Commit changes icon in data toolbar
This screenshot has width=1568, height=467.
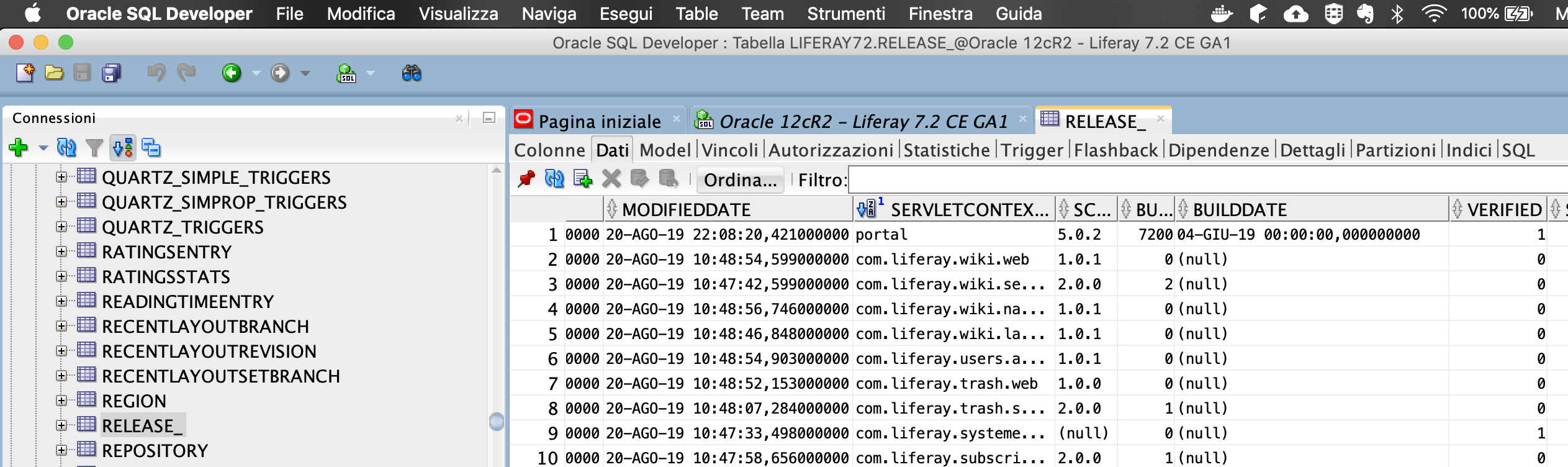(x=639, y=179)
